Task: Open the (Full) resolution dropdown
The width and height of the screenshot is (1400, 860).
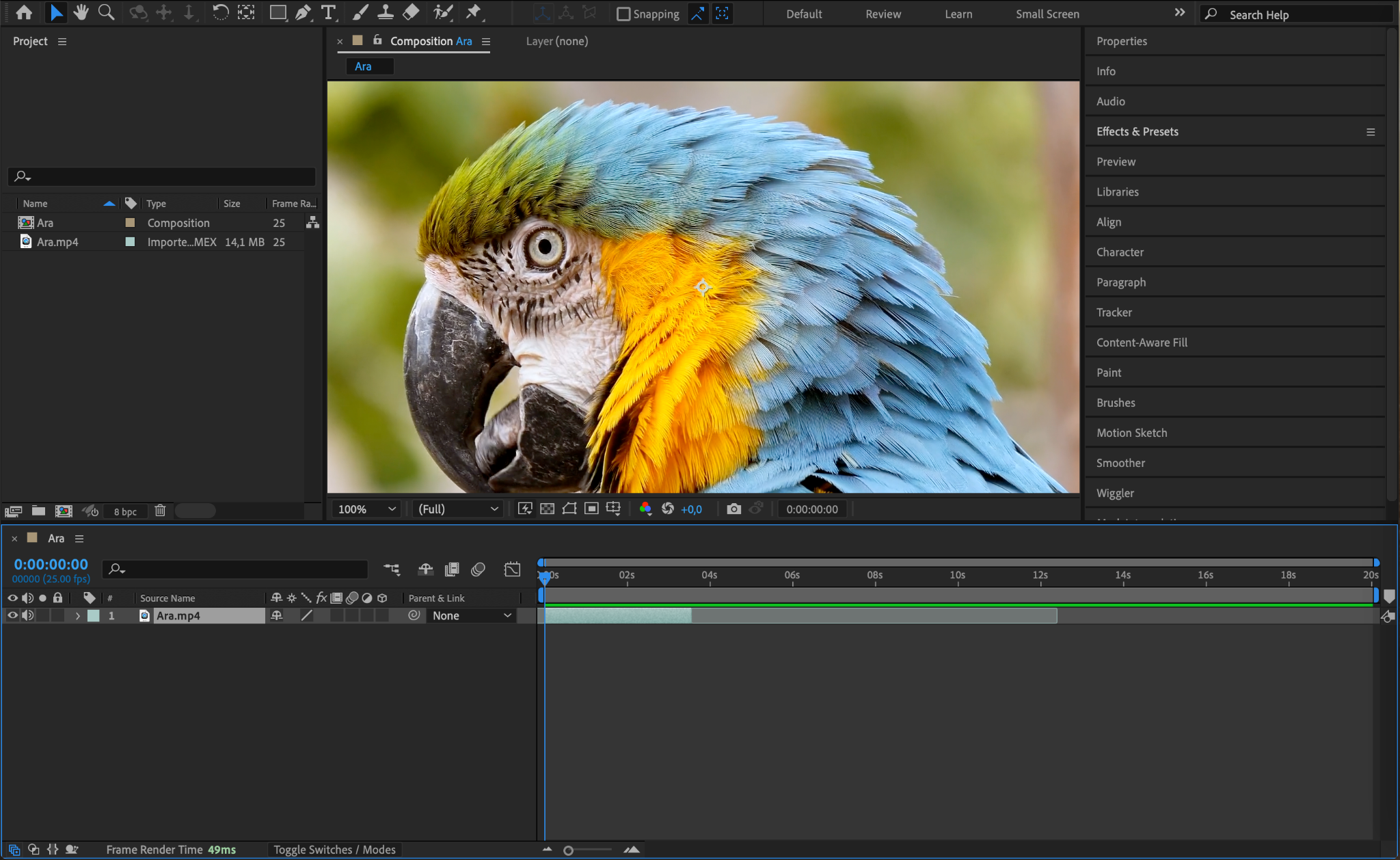Action: [x=457, y=509]
